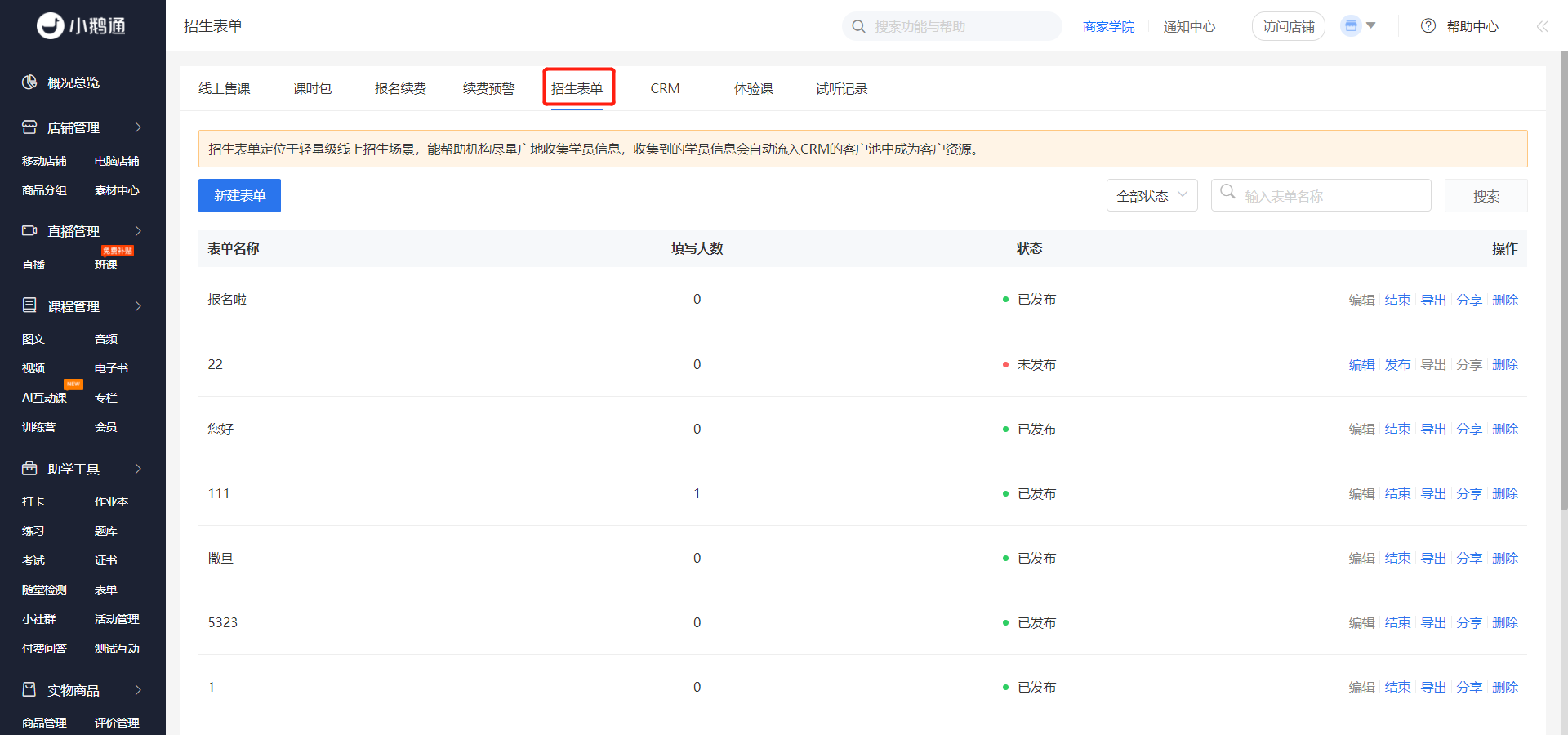Open 题库 in the sidebar
This screenshot has width=1568, height=735.
tap(106, 531)
